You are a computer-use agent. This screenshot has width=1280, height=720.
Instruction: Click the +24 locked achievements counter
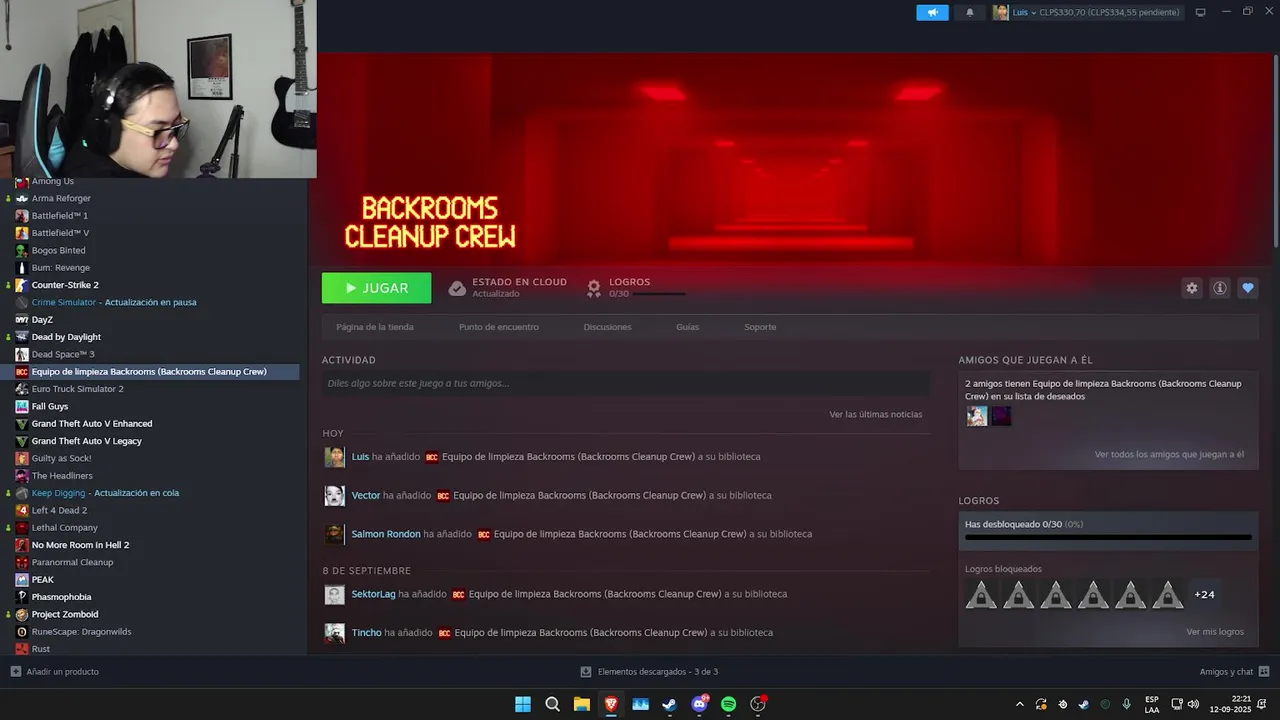point(1204,595)
